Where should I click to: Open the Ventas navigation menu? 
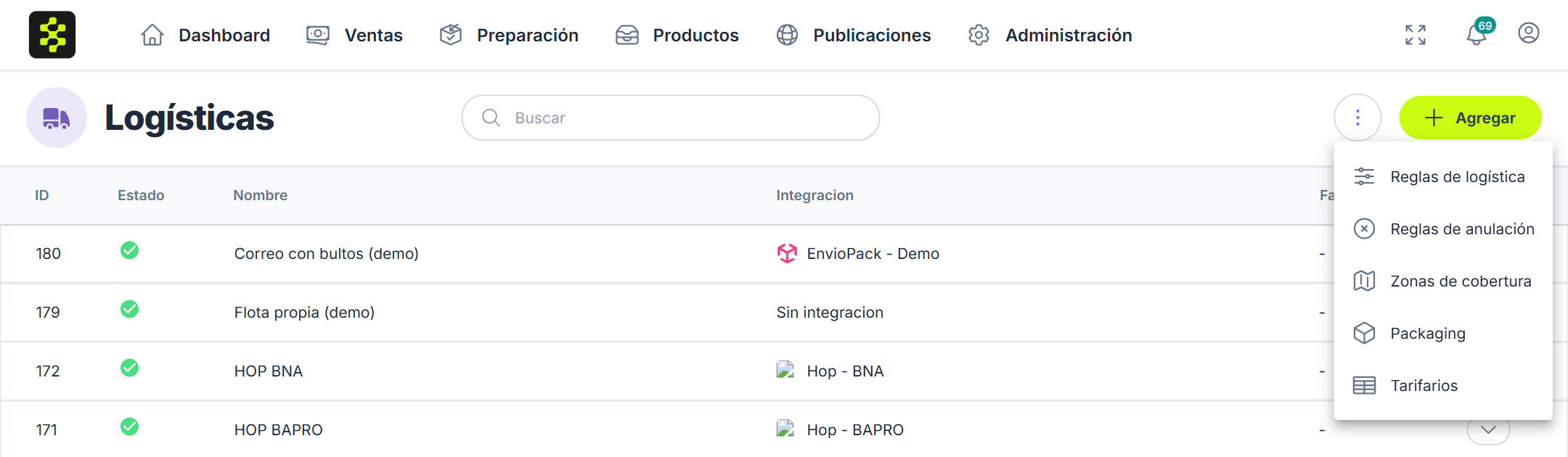(354, 35)
